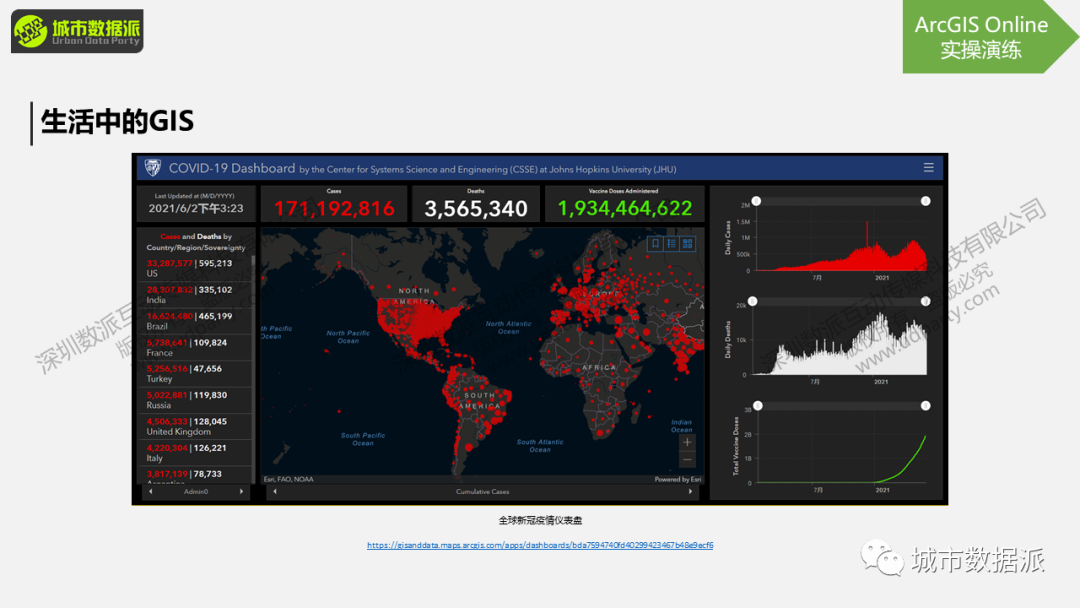Click the Urban Data Party logo
The image size is (1080, 608).
point(77,31)
